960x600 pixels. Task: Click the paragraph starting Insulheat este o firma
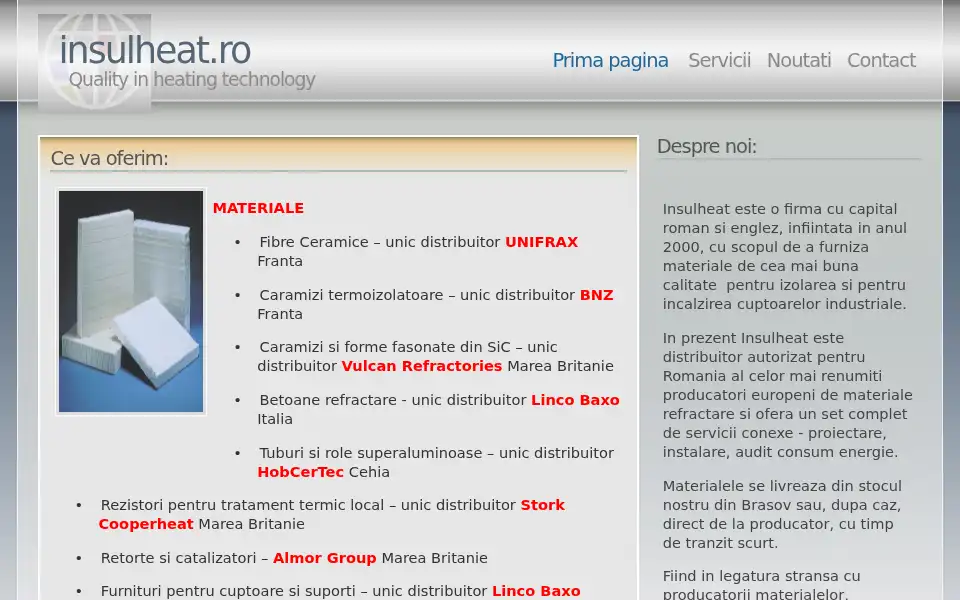[x=785, y=257]
